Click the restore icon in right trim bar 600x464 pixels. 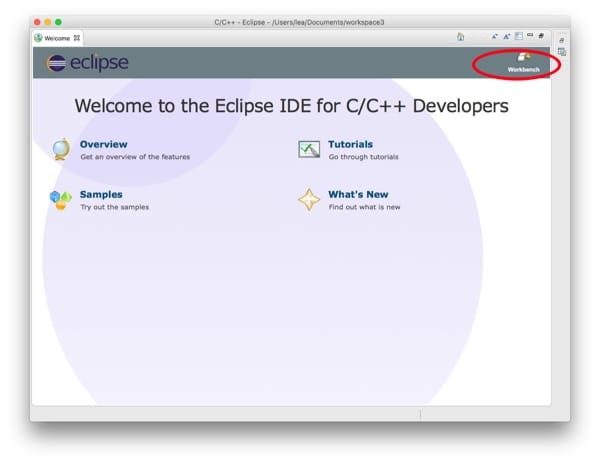point(561,40)
